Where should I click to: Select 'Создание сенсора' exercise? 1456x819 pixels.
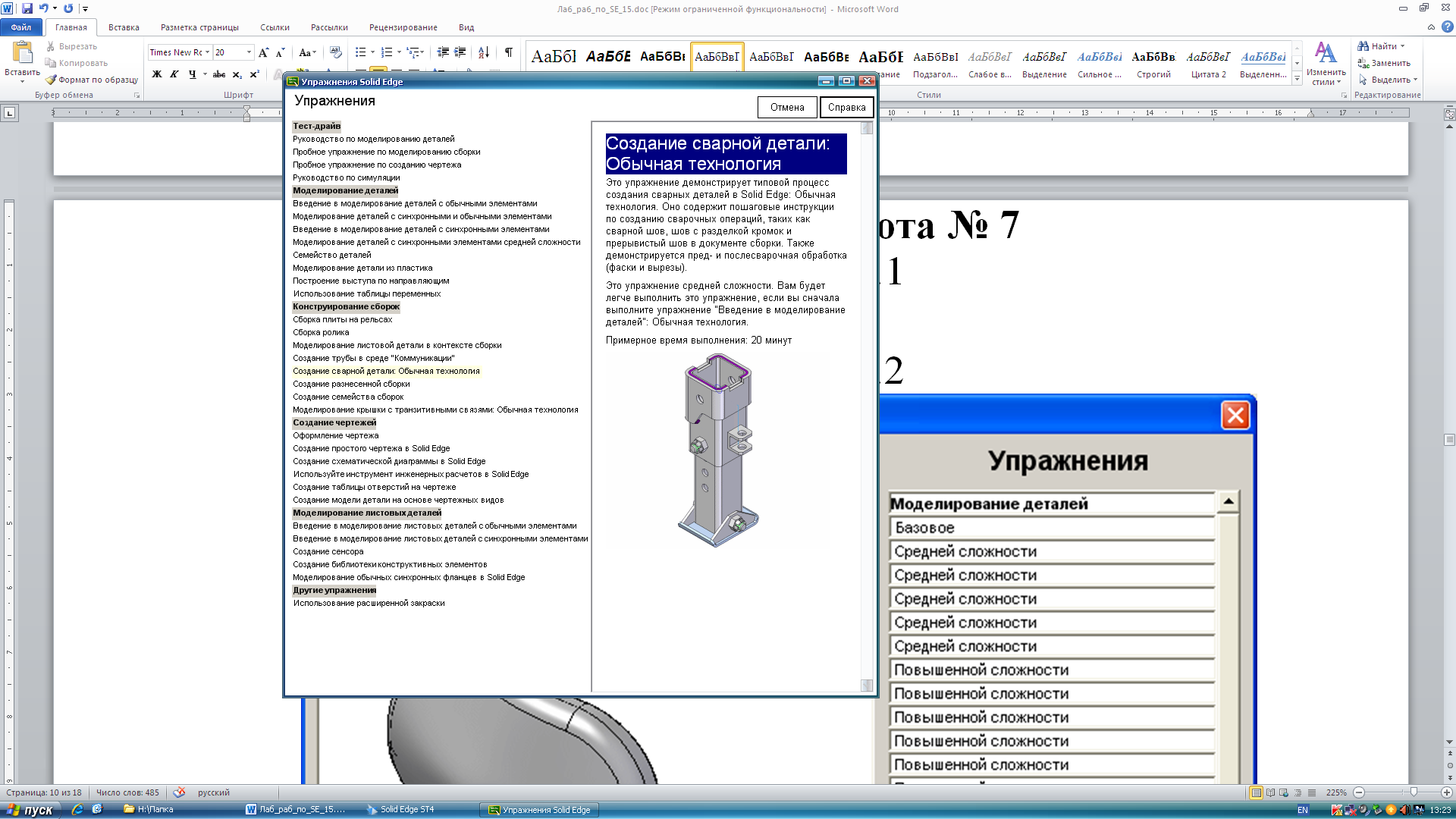click(x=328, y=551)
